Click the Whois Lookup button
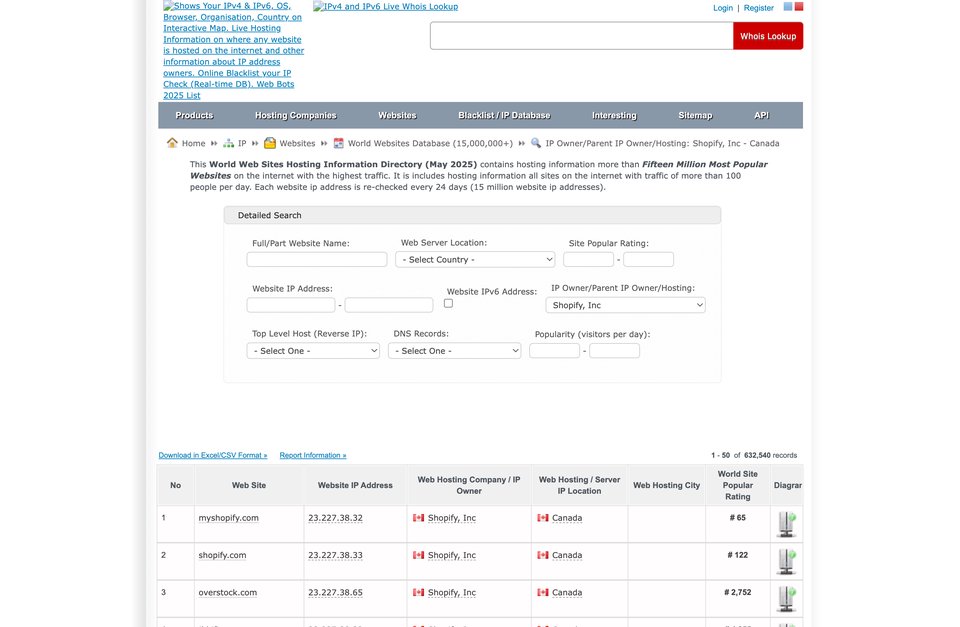This screenshot has width=960, height=627. 768,36
